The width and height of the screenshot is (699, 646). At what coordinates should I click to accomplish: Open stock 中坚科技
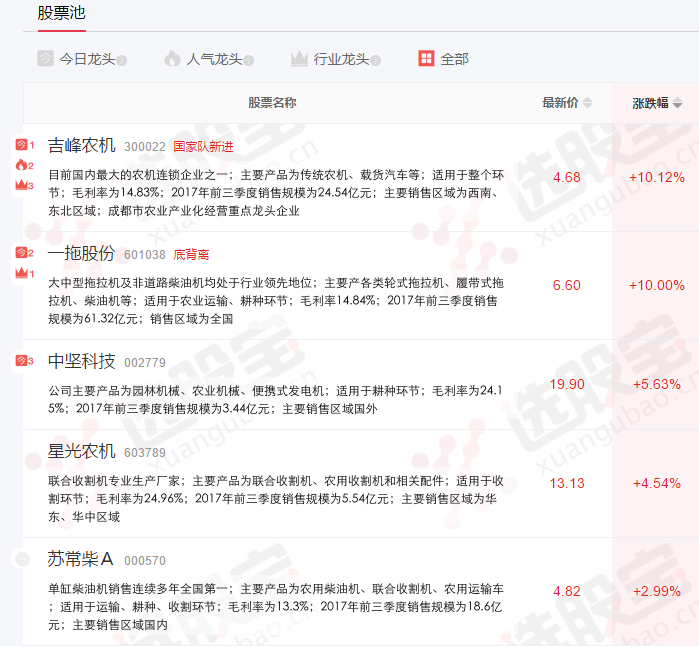[82, 362]
